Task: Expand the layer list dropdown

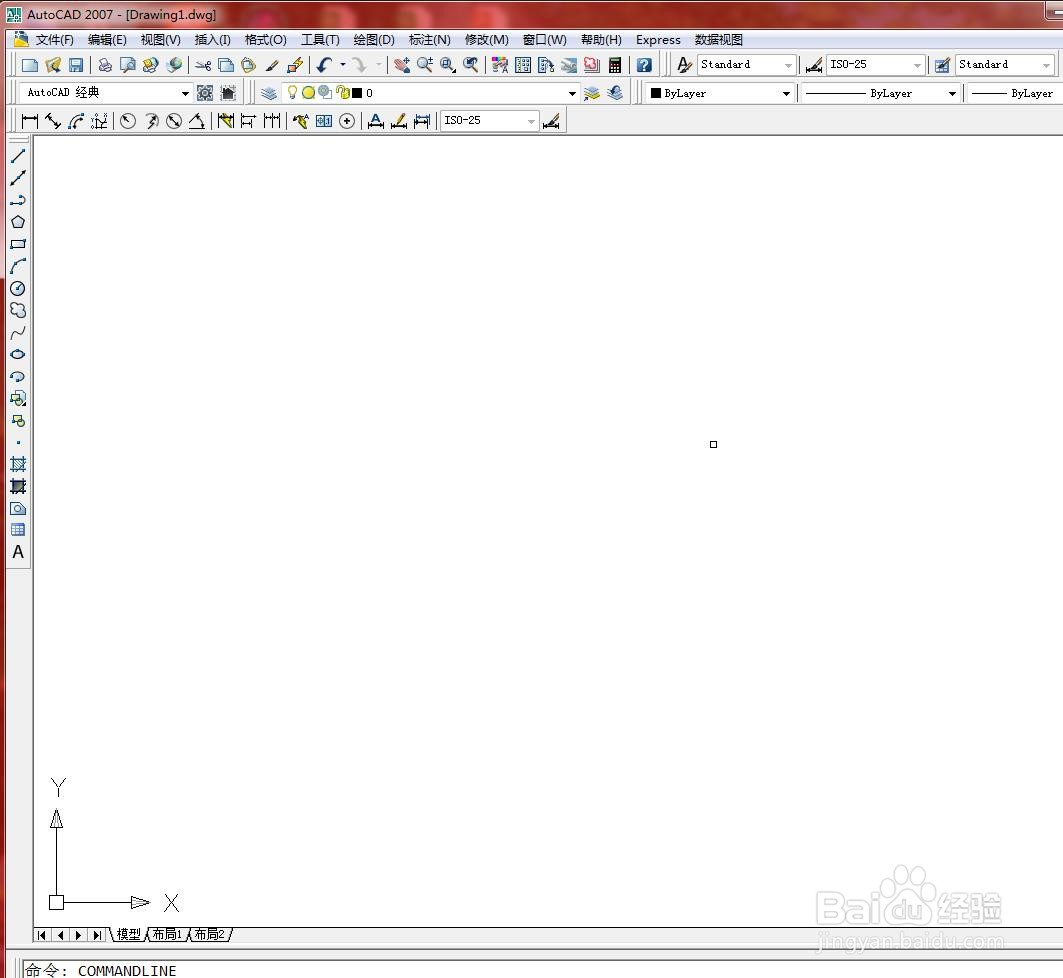Action: pyautogui.click(x=572, y=94)
